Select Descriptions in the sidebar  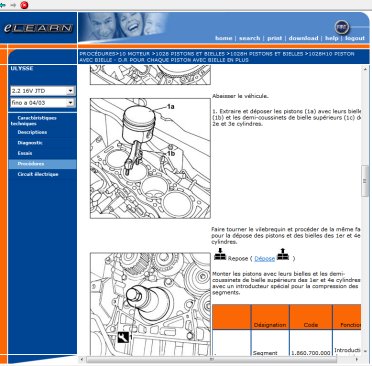click(32, 132)
